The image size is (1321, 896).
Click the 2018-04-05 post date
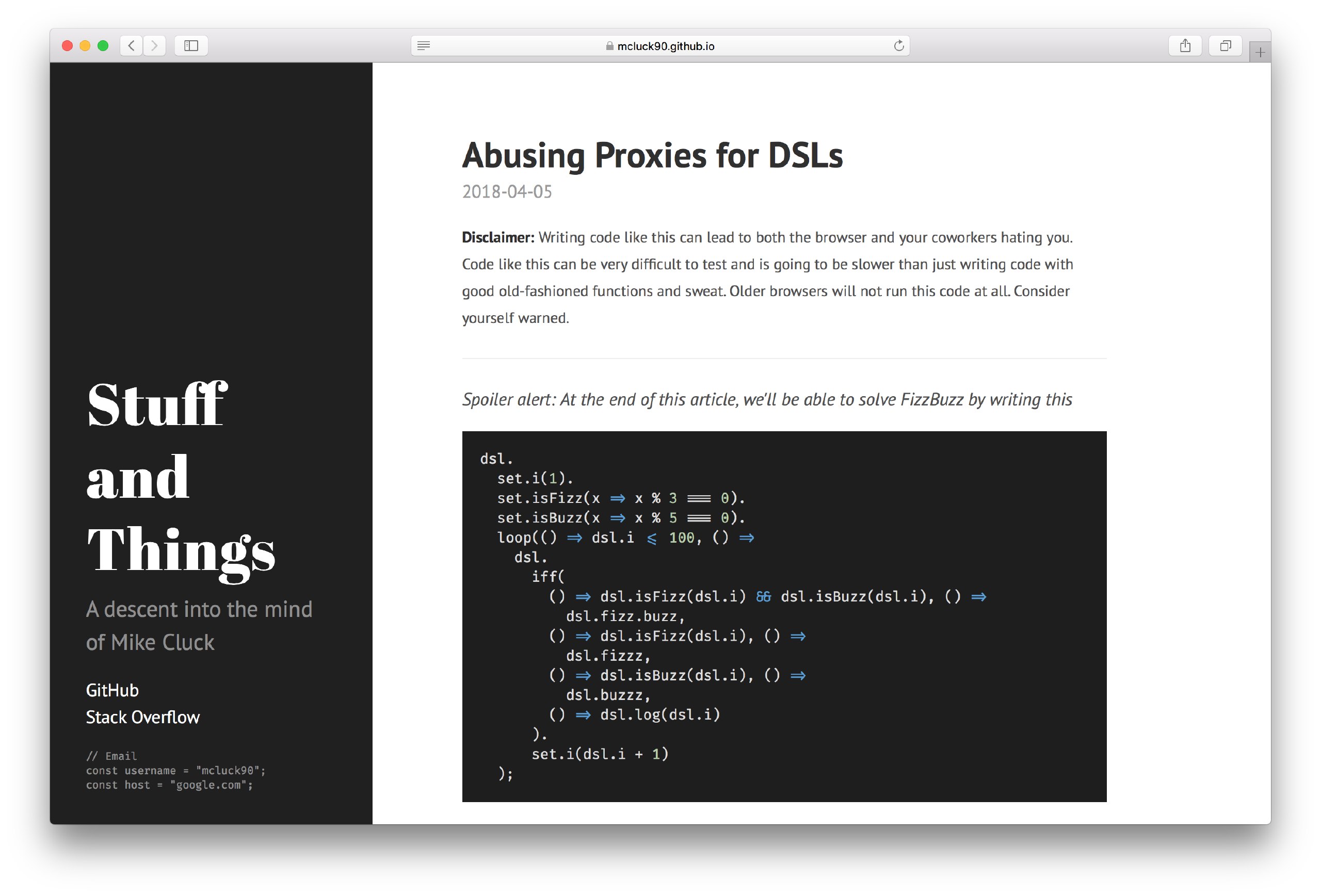pos(506,191)
